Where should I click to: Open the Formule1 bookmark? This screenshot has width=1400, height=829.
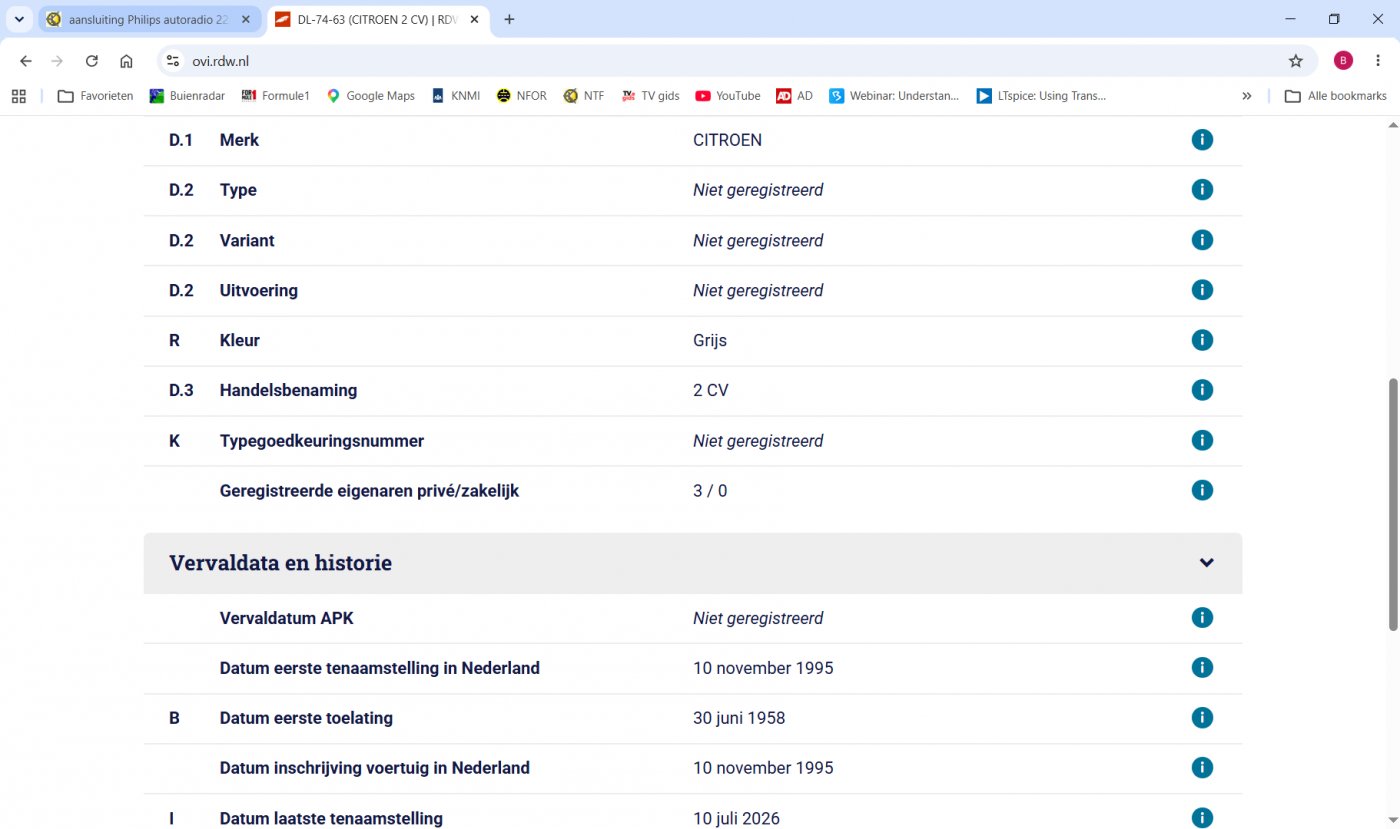[x=275, y=96]
